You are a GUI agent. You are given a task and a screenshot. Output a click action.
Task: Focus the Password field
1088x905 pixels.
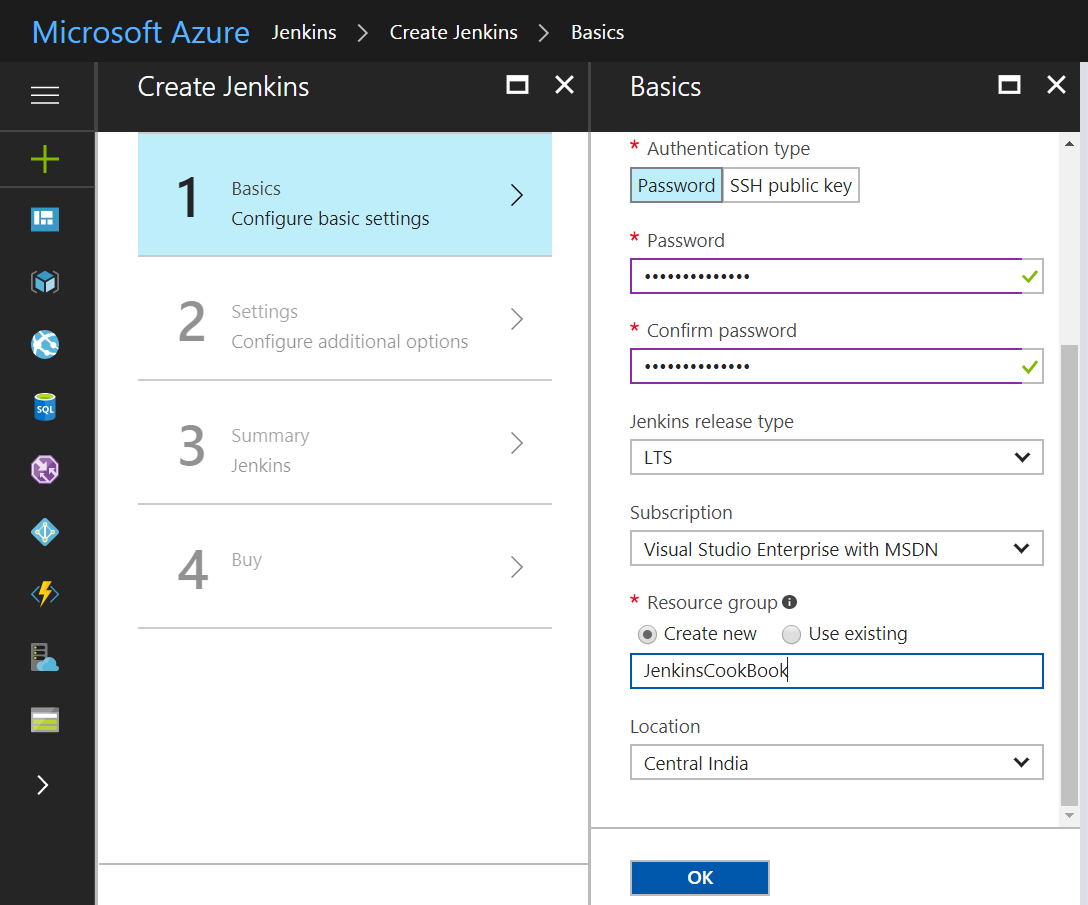click(837, 276)
